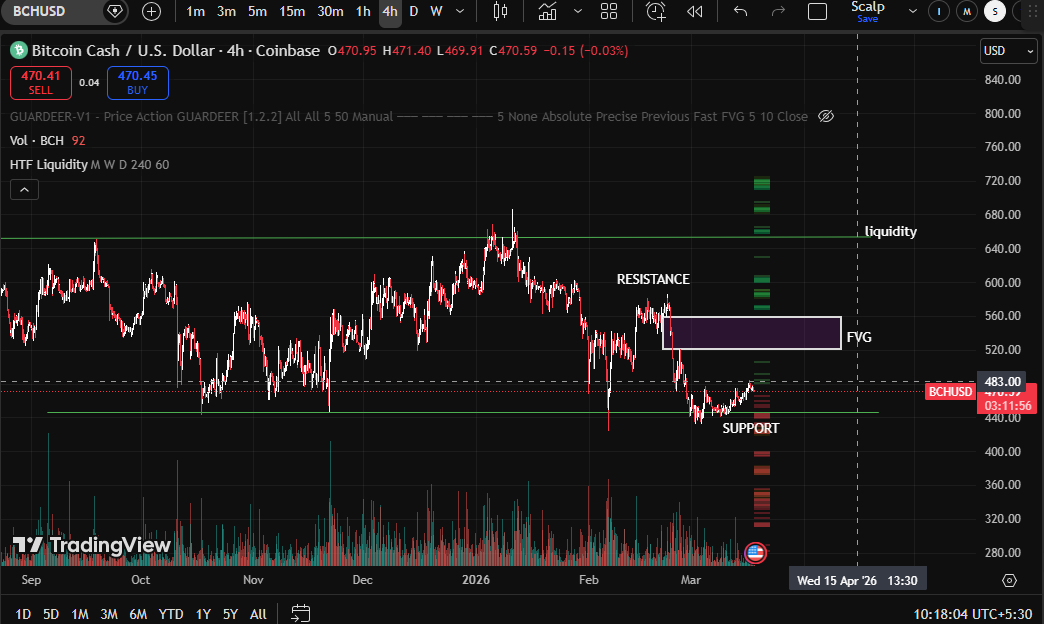Collapse the chart legend arrow
The height and width of the screenshot is (624, 1044).
click(x=23, y=189)
